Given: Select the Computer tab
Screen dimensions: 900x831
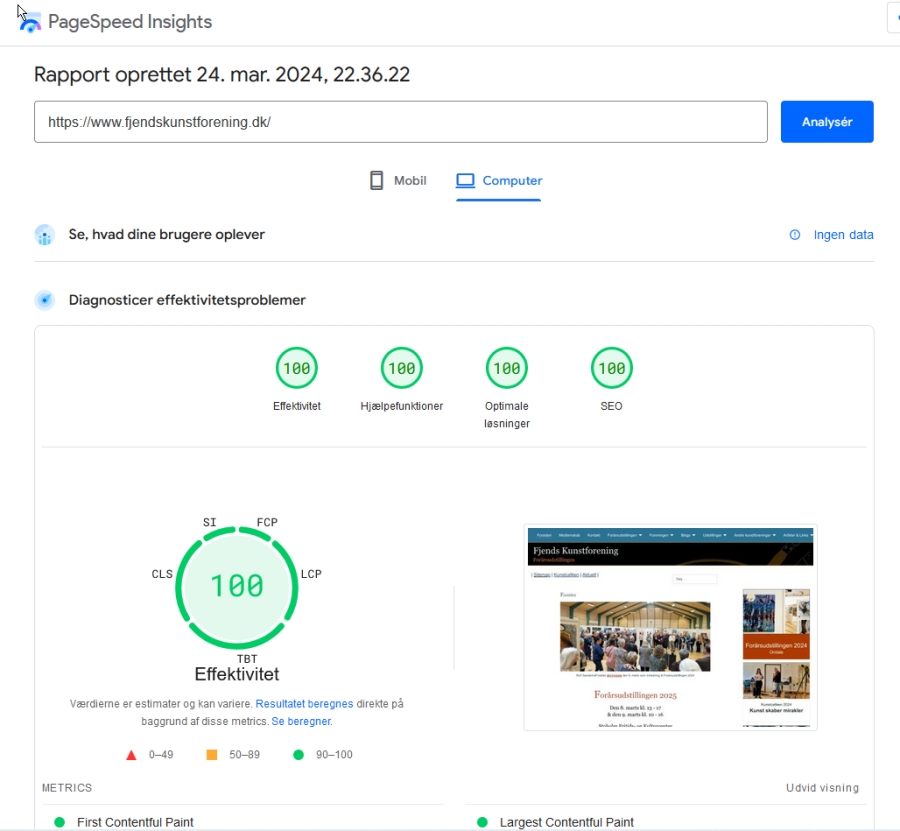Looking at the screenshot, I should click(498, 181).
